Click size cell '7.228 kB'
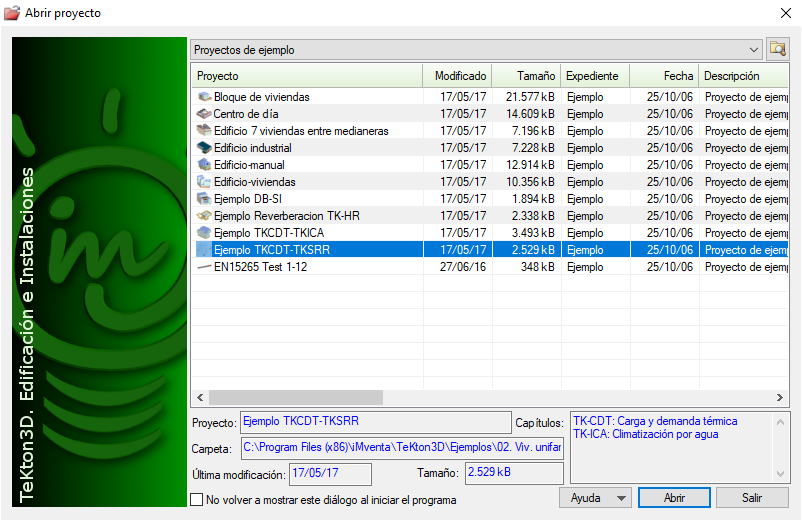This screenshot has width=802, height=521. pyautogui.click(x=533, y=148)
